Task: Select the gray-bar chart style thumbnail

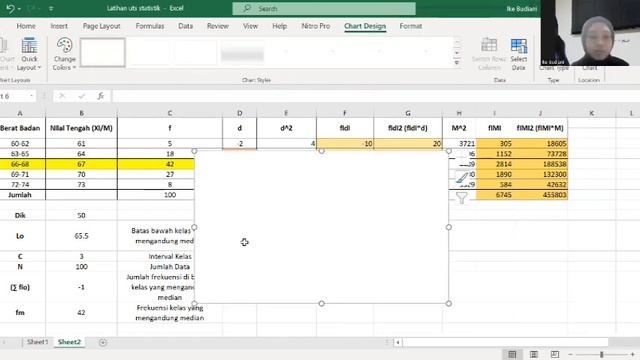Action: point(242,53)
